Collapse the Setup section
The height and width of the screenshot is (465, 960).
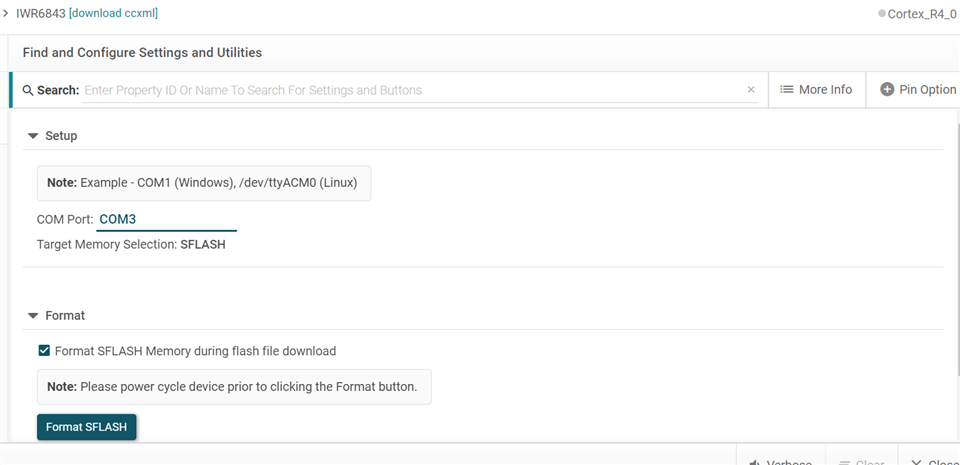33,136
